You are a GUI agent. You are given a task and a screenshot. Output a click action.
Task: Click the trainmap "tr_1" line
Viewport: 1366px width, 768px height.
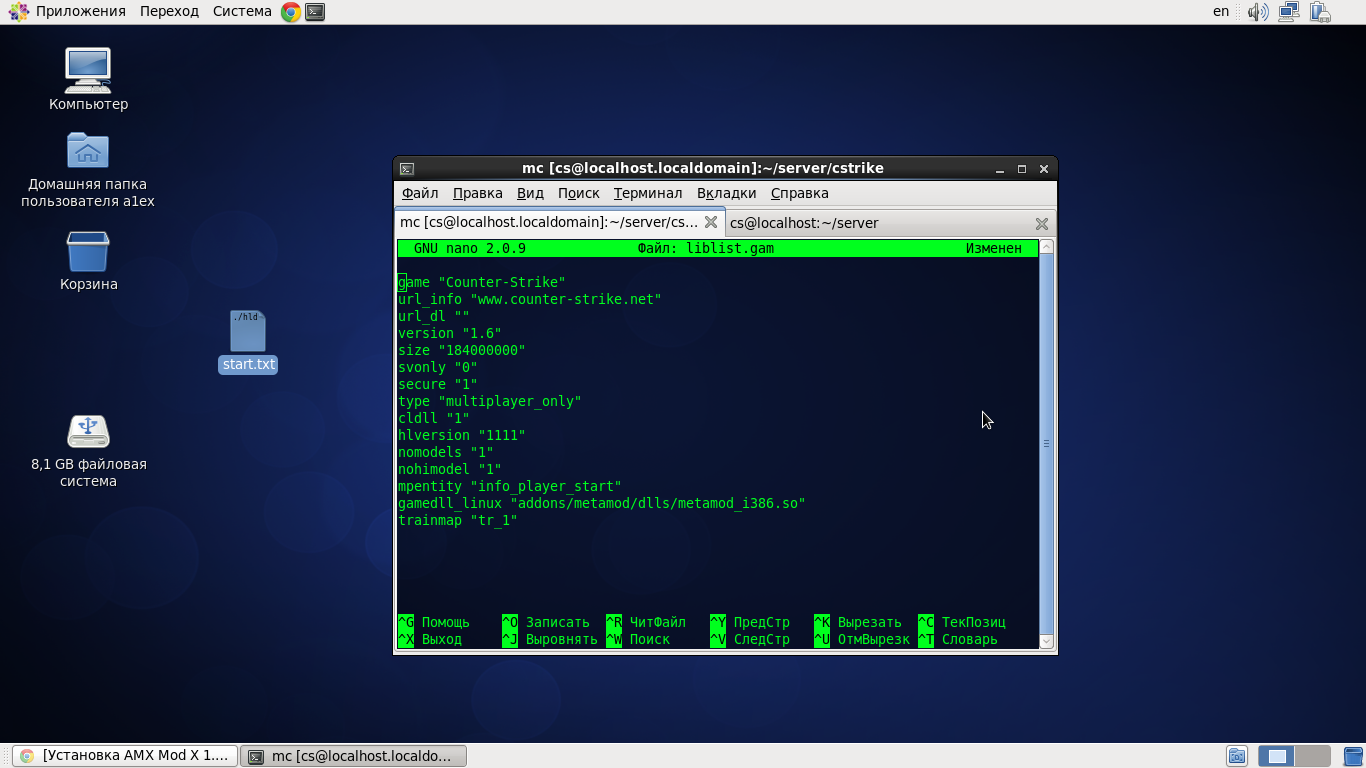coord(458,520)
